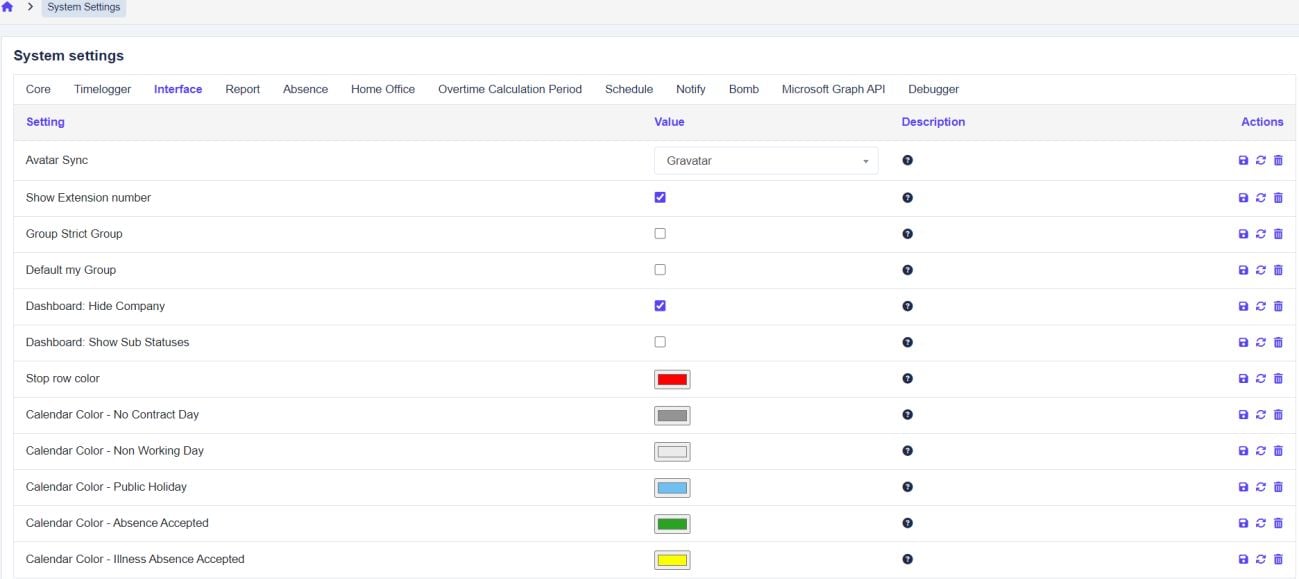Screen dimensions: 1299x579
Task: Toggle Dashboard: Show Sub Statuses checkbox
Action: point(660,342)
